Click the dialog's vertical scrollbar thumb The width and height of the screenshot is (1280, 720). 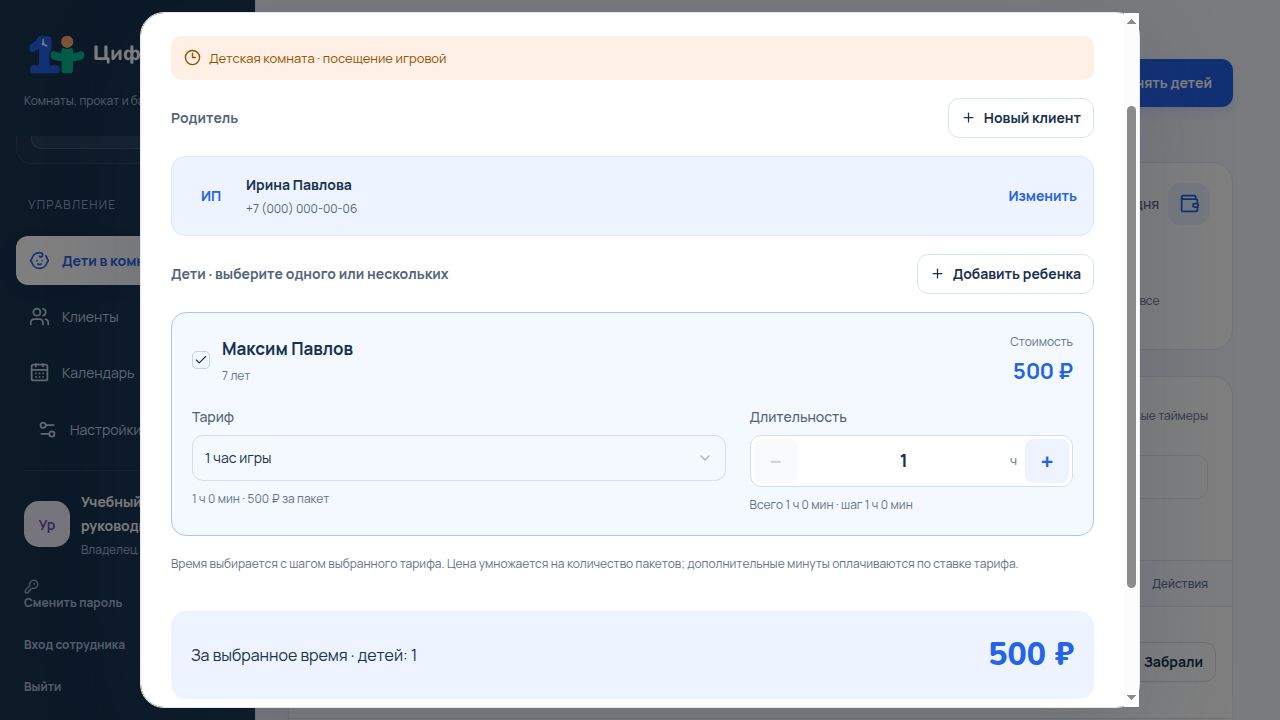click(x=1132, y=346)
